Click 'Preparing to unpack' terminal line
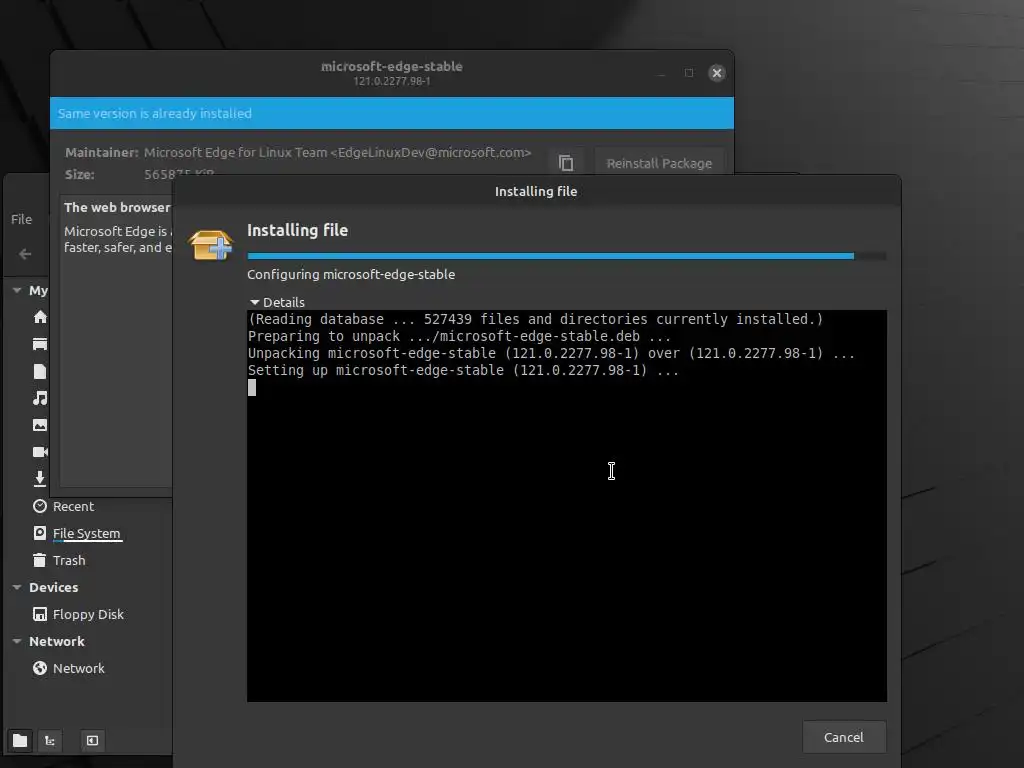This screenshot has height=768, width=1024. 459,336
